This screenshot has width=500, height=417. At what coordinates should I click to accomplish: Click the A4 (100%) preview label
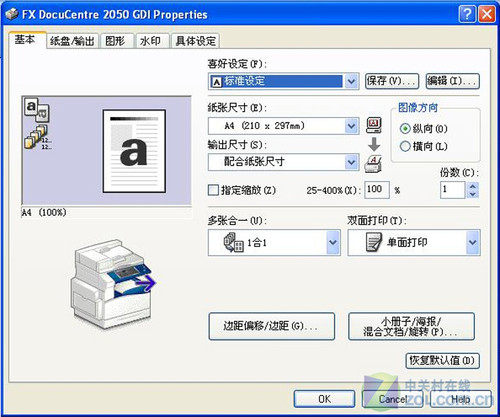[x=44, y=212]
